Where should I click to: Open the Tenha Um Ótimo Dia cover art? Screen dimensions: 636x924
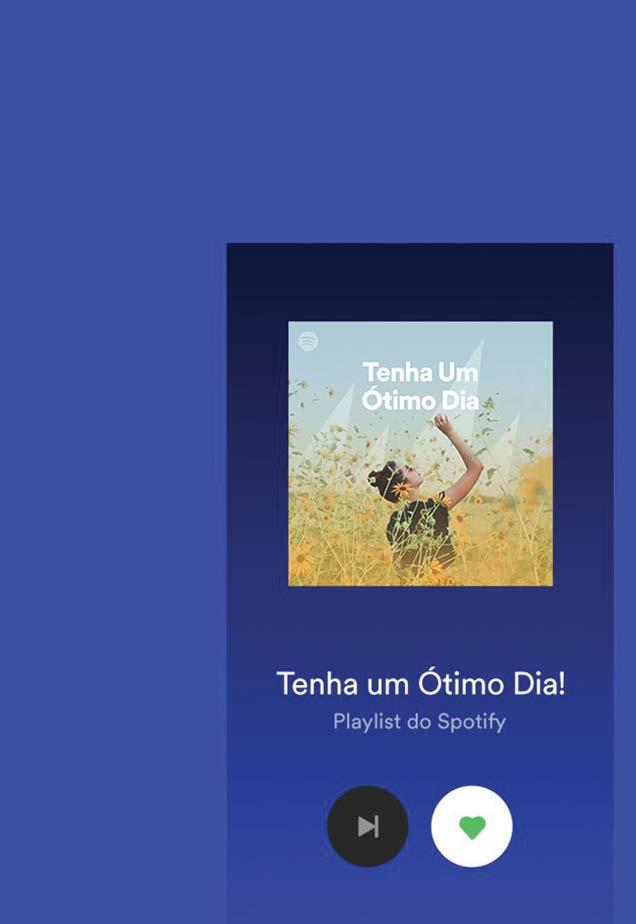420,453
